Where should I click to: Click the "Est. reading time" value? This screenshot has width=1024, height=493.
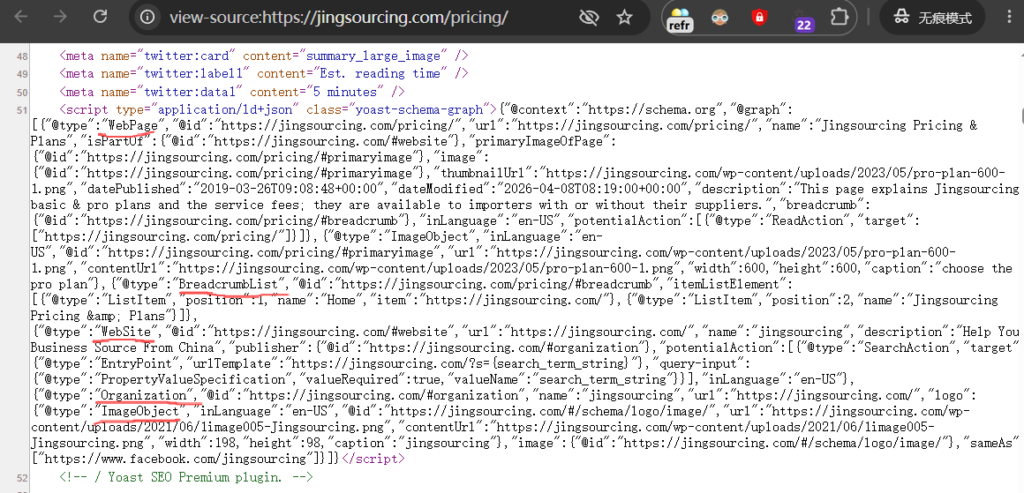pos(382,74)
